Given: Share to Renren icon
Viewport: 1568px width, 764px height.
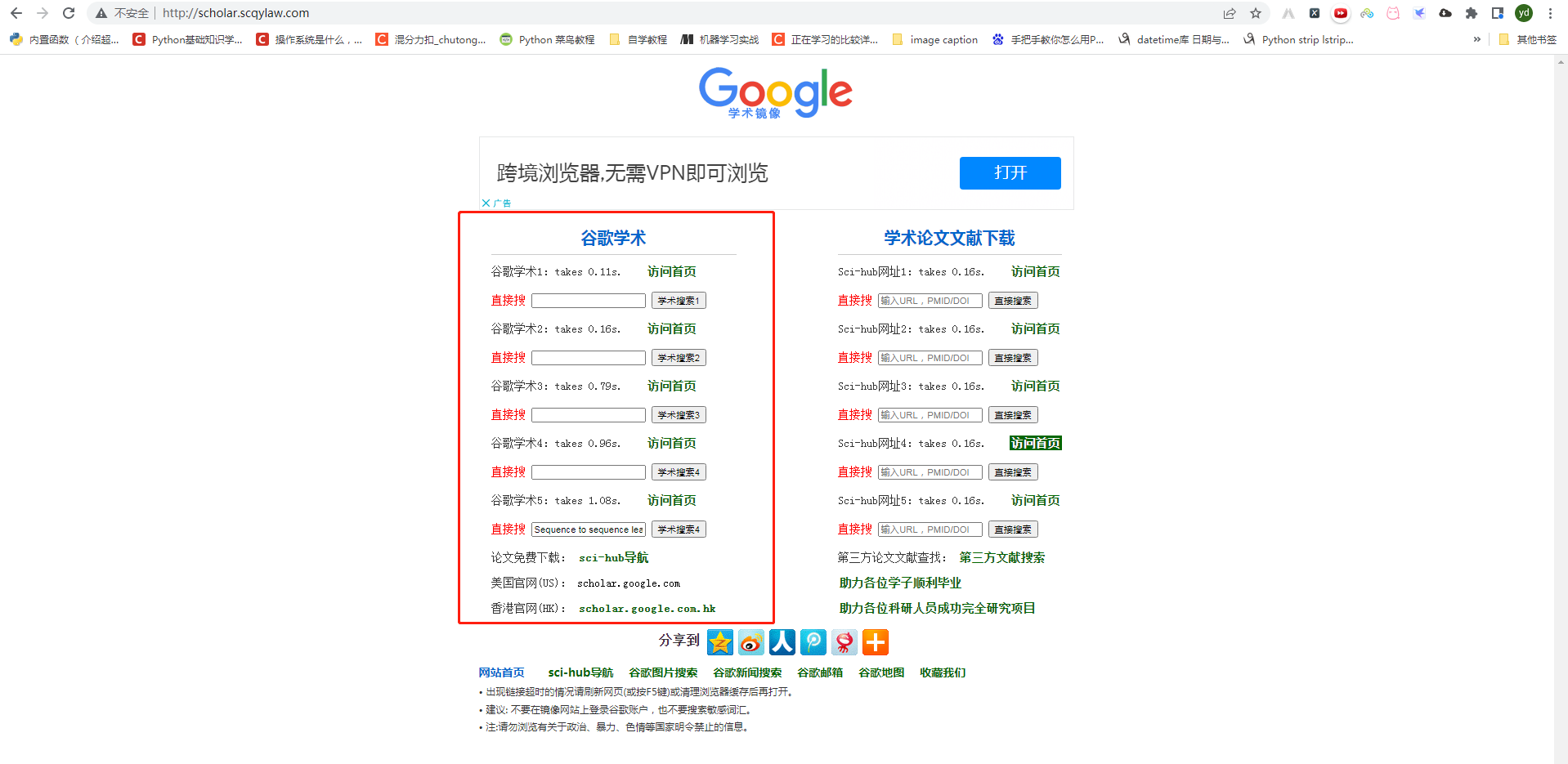Looking at the screenshot, I should click(782, 642).
